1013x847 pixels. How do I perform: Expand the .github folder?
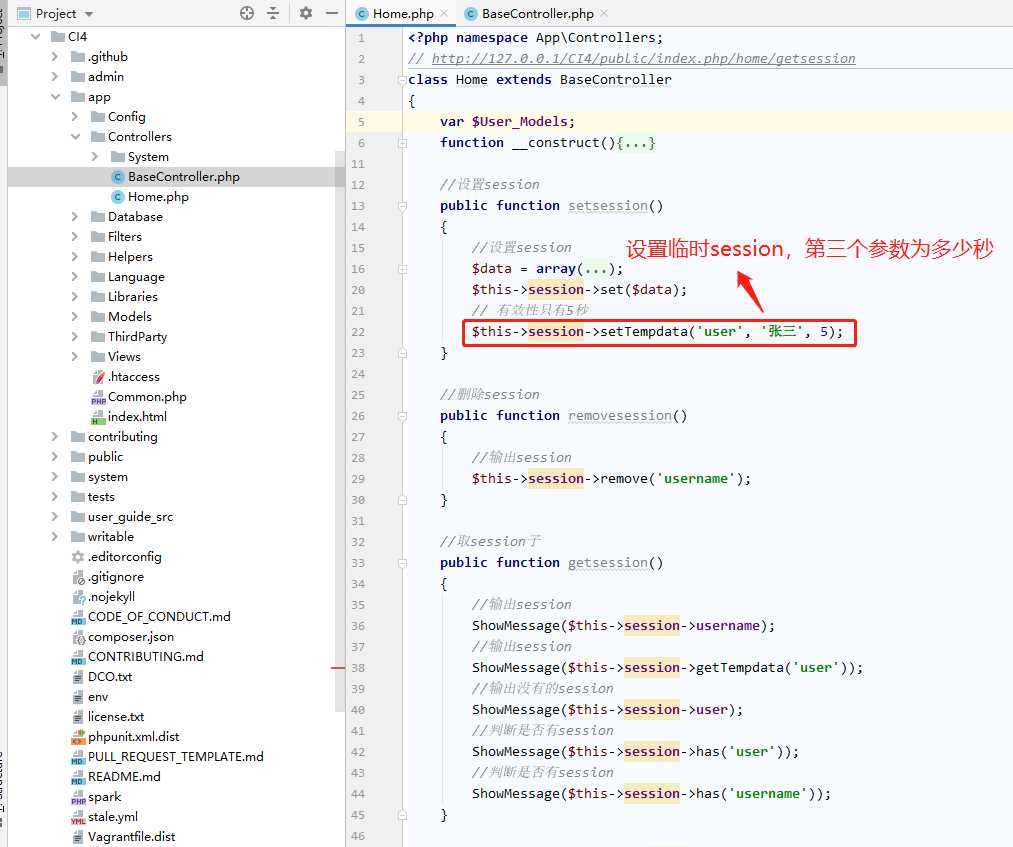coord(55,57)
